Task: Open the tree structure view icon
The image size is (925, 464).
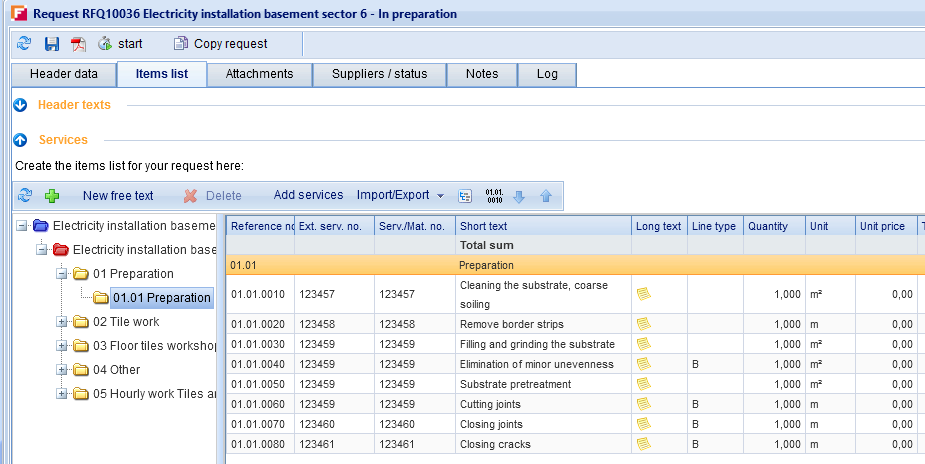Action: click(465, 196)
